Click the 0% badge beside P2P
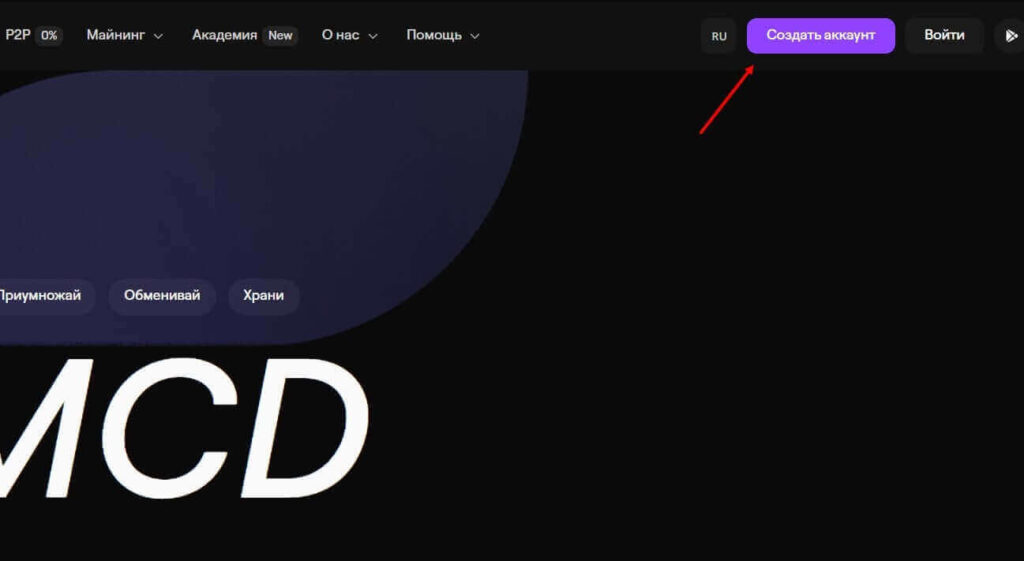 click(49, 35)
